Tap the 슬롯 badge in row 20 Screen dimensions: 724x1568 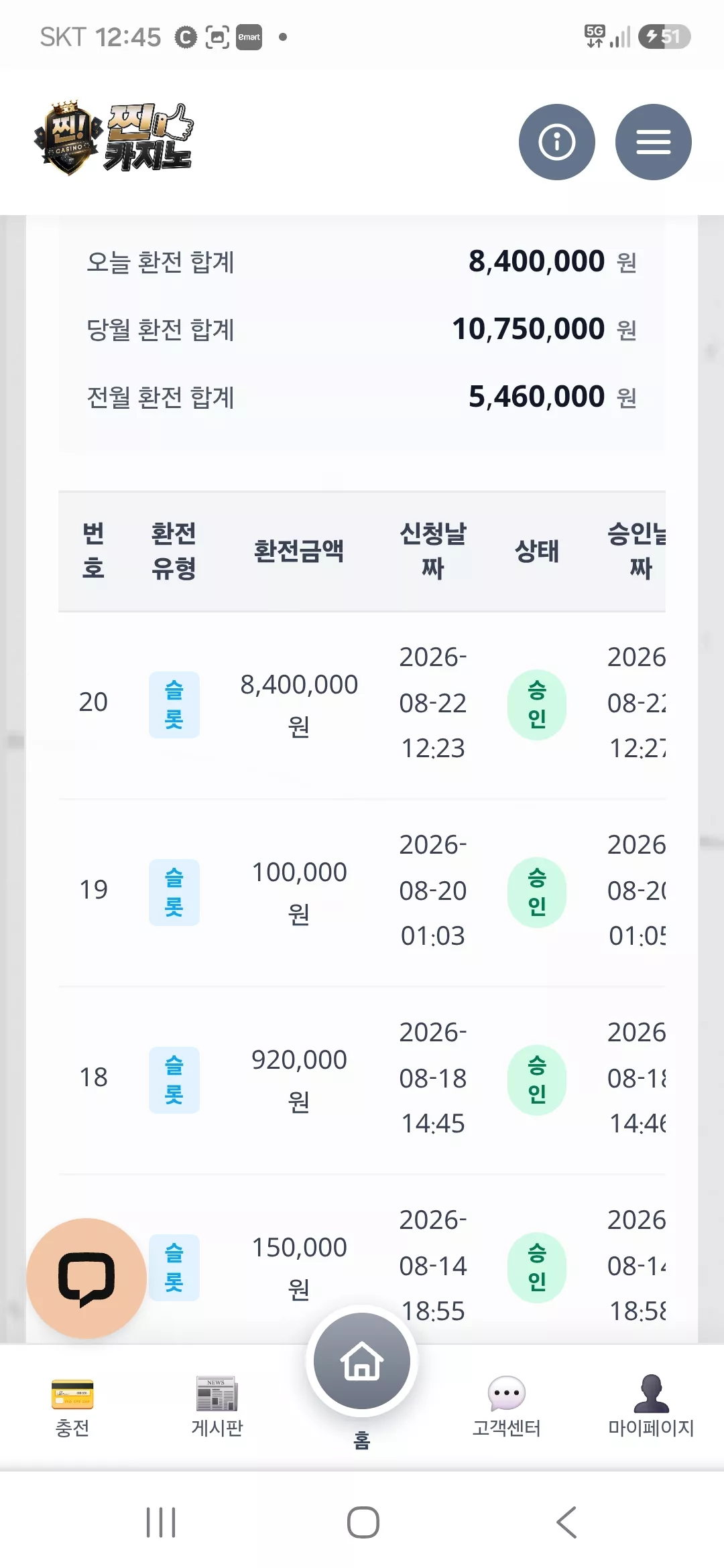point(174,704)
